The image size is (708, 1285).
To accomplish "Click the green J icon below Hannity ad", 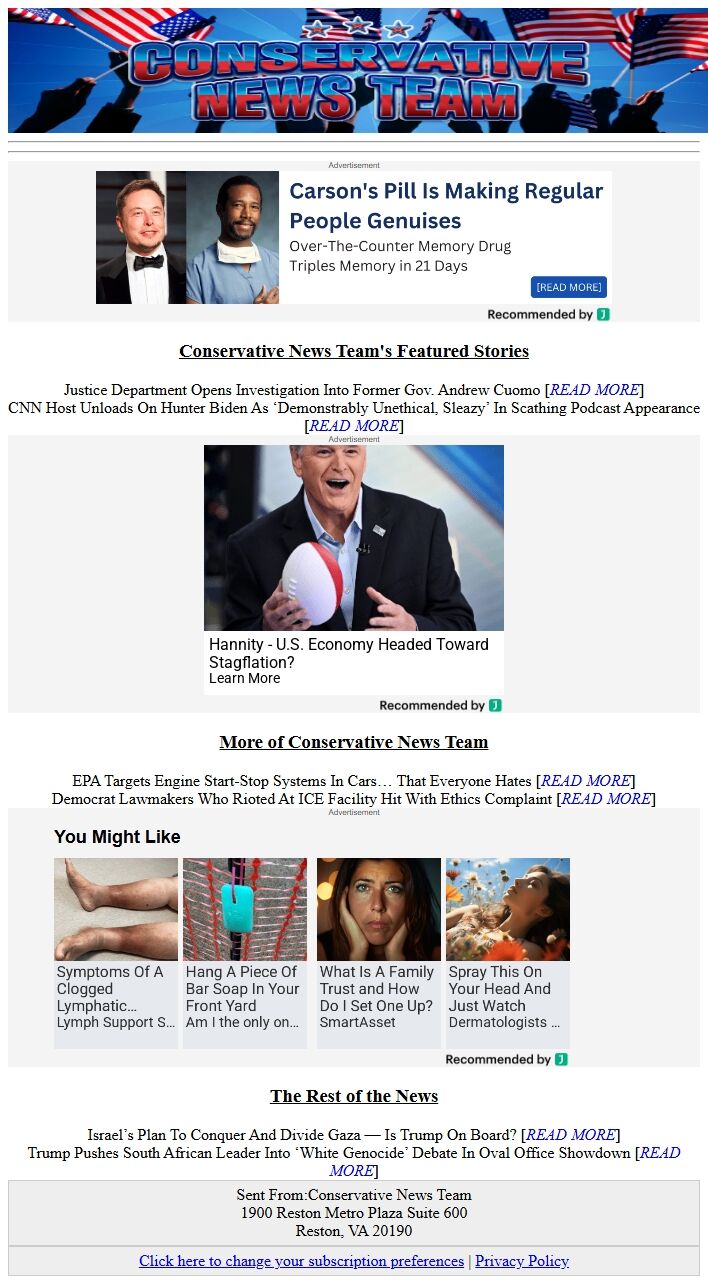I will coord(495,705).
